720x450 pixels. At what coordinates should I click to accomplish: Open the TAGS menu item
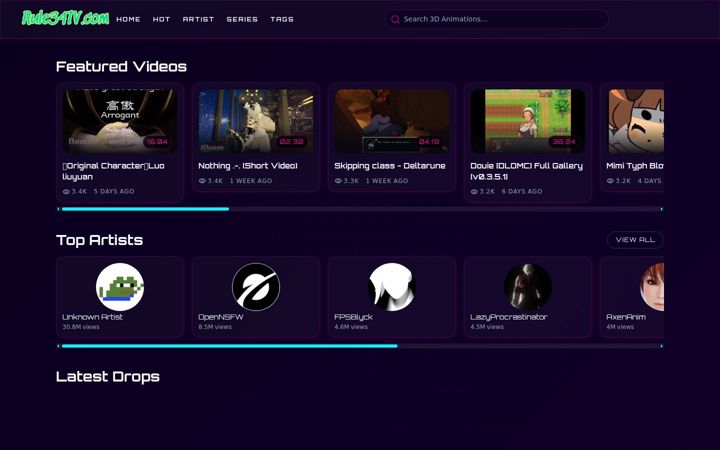(x=282, y=19)
